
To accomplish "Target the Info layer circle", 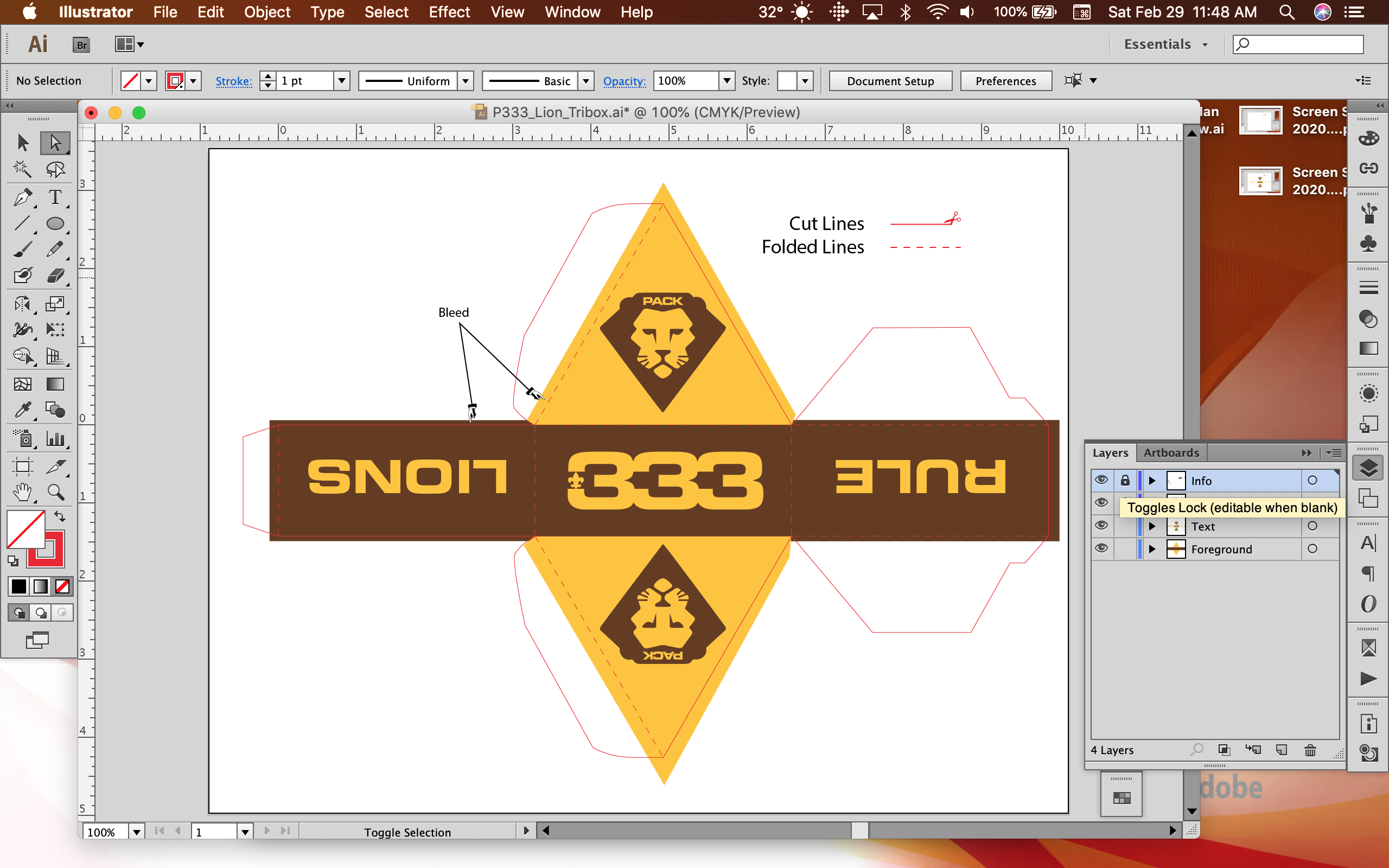I will click(x=1312, y=481).
